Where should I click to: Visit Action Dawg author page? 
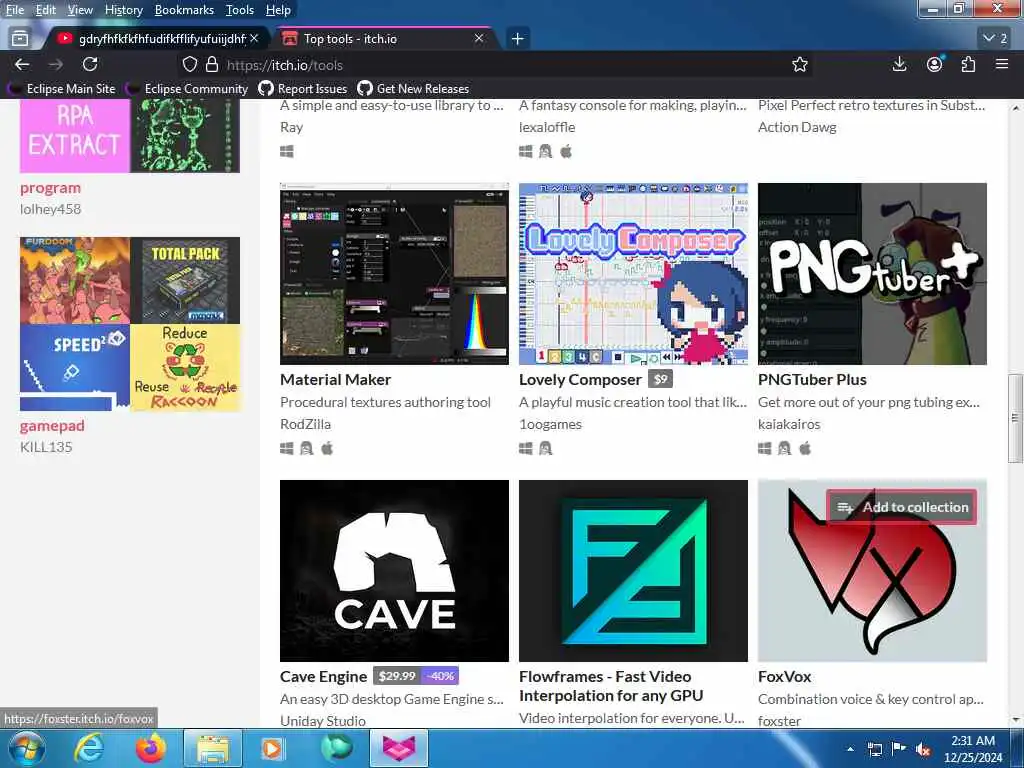pyautogui.click(x=797, y=127)
